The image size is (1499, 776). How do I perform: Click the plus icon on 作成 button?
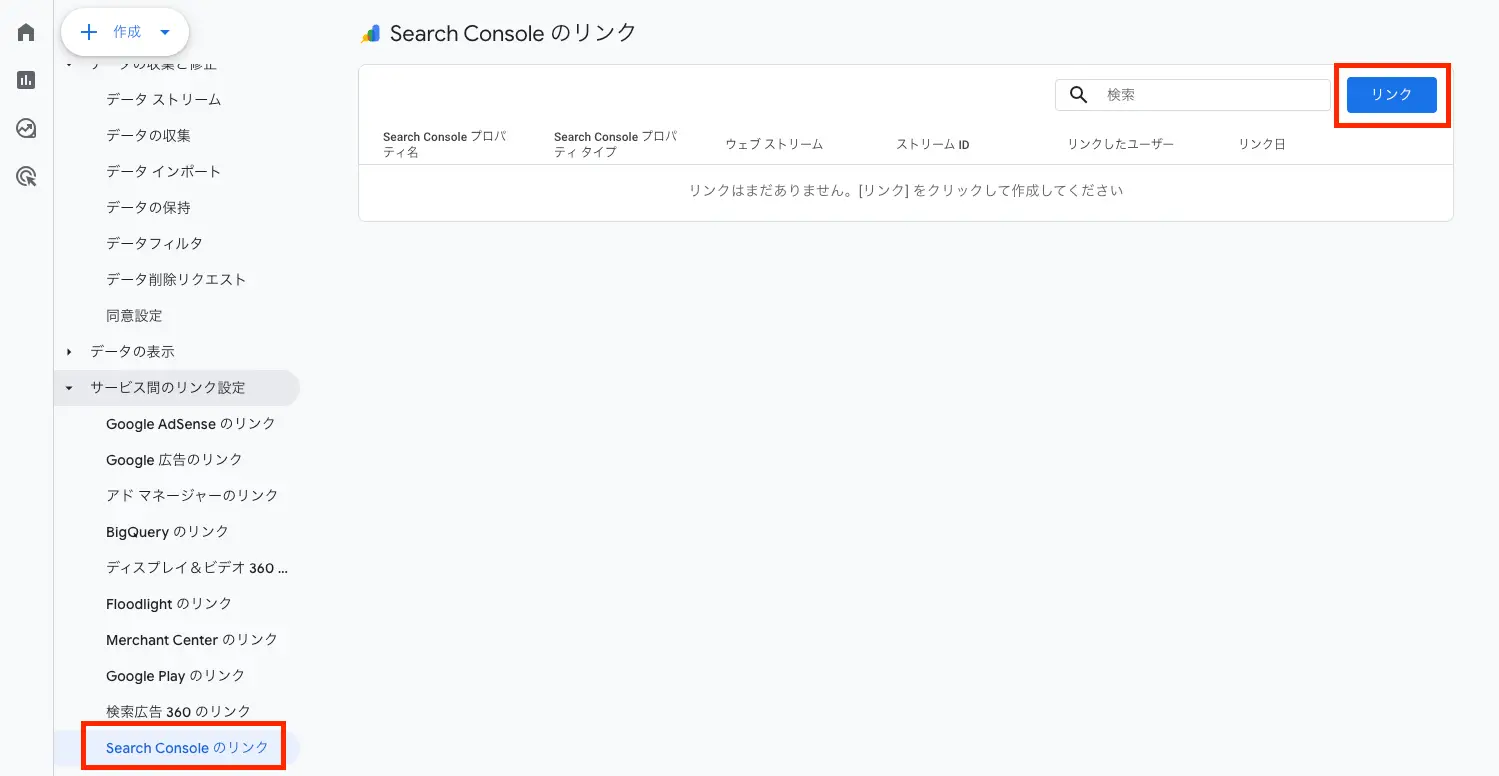[x=89, y=32]
